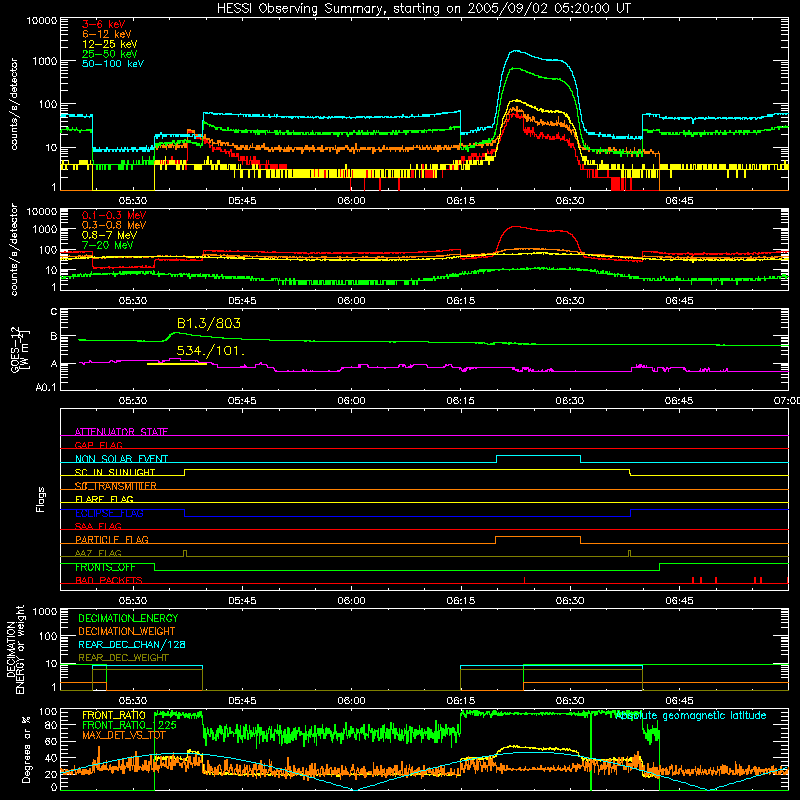Click the 'C' class tick on GOES axis
Screen dimensions: 800x800
click(54, 312)
